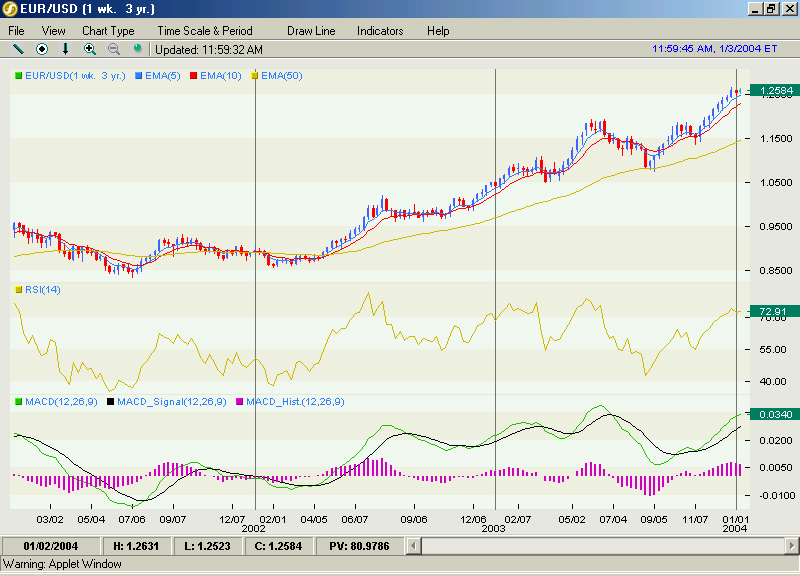Click the black MACD_Signal legend swatch
Viewport: 800px width, 576px height.
click(110, 402)
